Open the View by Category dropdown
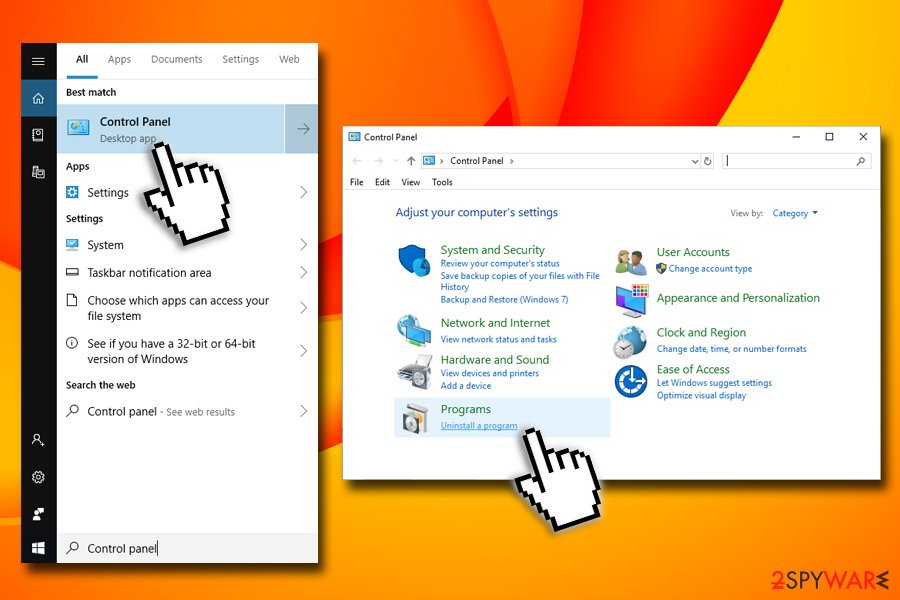900x600 pixels. (x=795, y=213)
